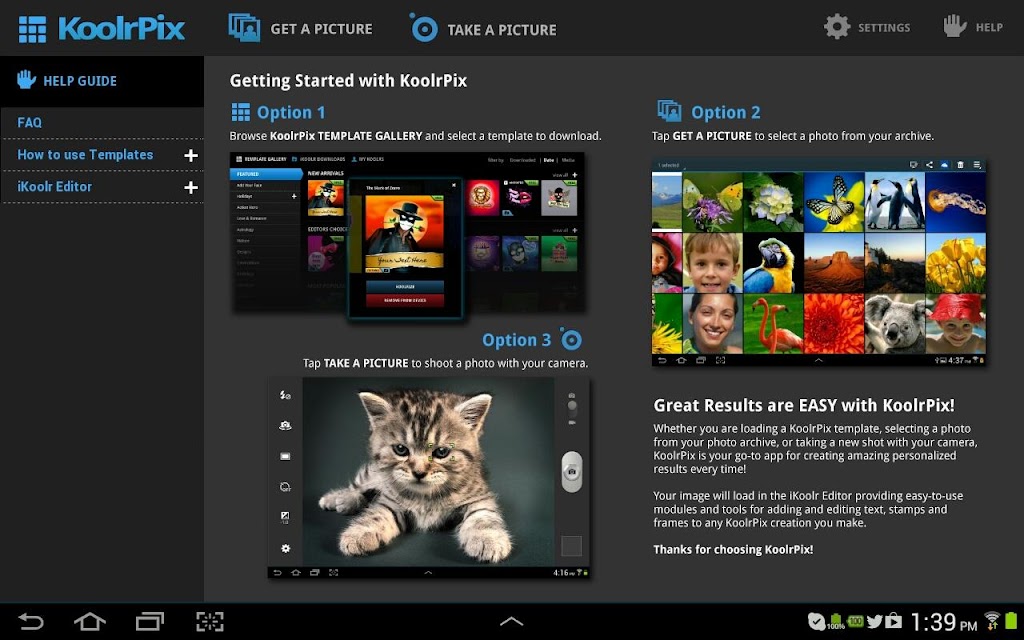Tap the screenshot capture icon in nav bar

pos(210,621)
